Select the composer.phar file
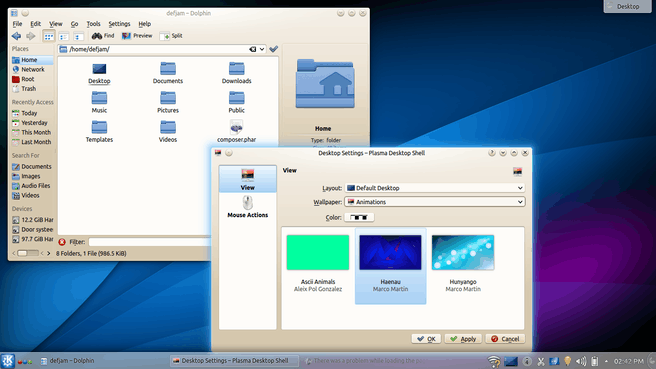This screenshot has height=369, width=656. pyautogui.click(x=236, y=132)
